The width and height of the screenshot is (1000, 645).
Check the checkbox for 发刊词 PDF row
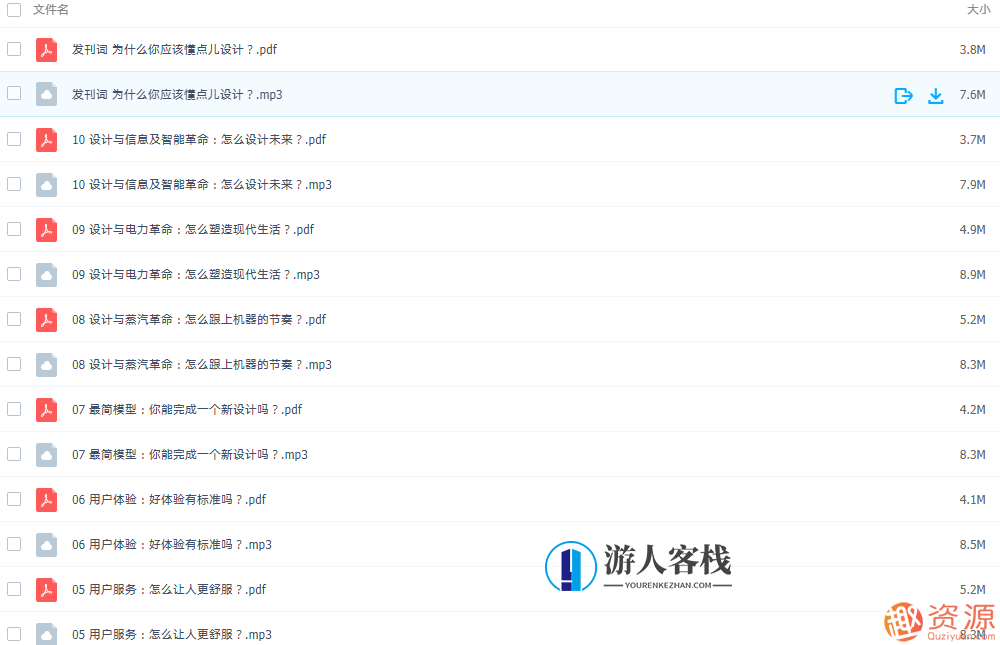14,49
